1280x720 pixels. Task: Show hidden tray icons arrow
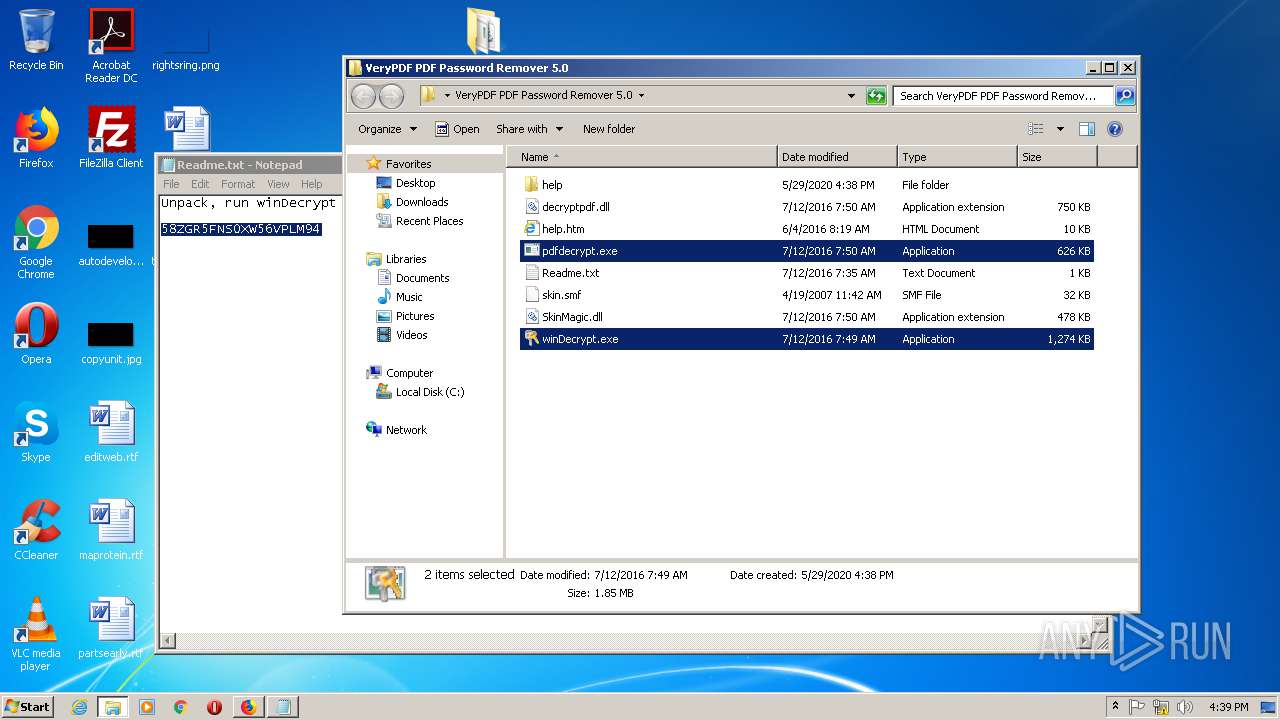(x=1116, y=706)
